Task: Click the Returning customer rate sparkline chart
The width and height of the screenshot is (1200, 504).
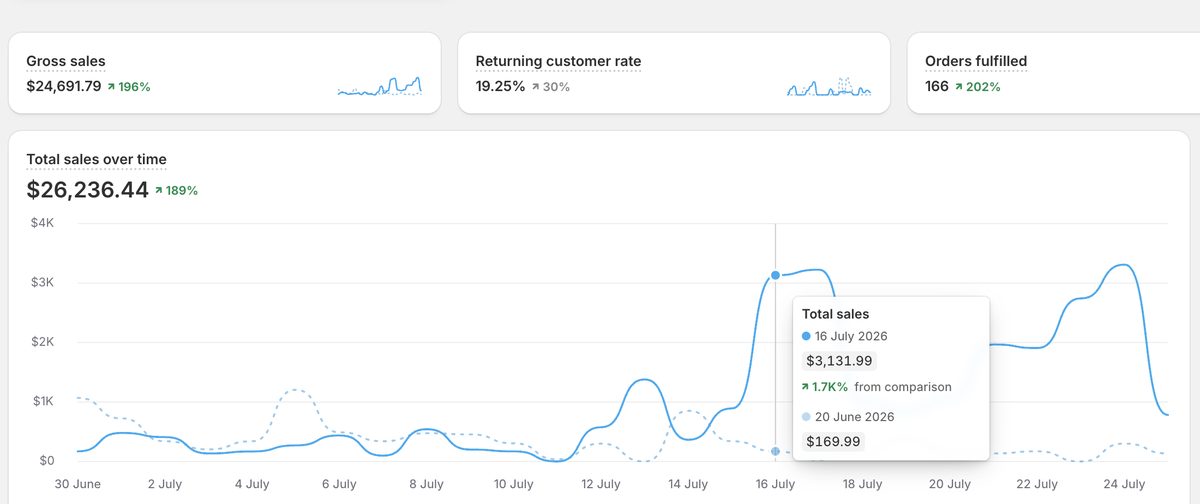Action: point(829,86)
